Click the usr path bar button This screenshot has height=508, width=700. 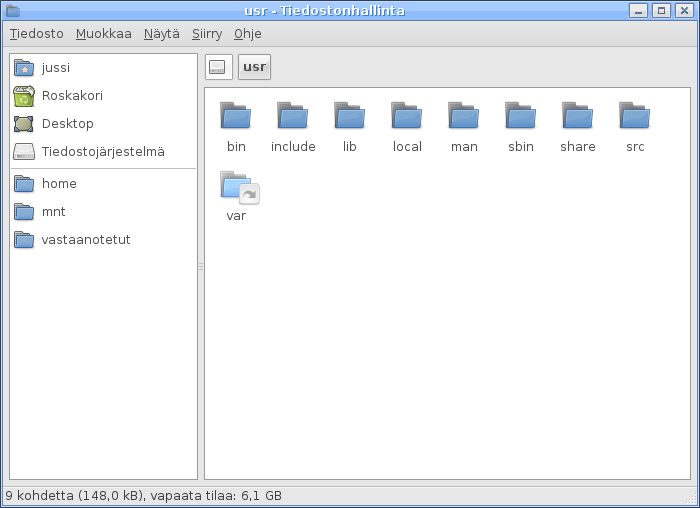(x=254, y=67)
